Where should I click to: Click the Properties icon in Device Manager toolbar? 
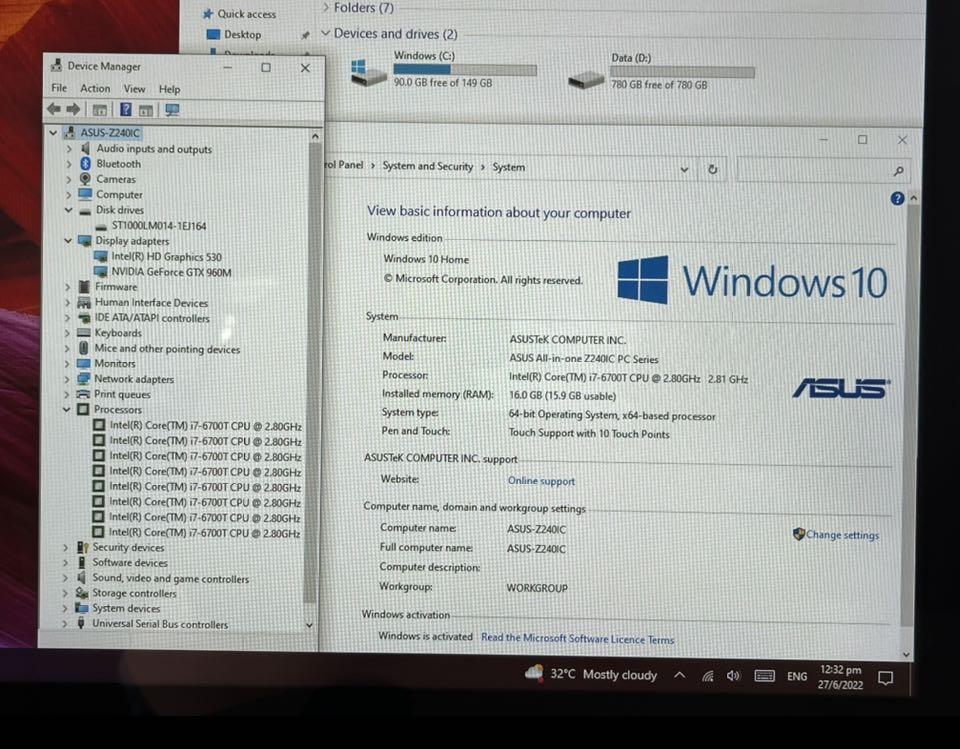100,110
